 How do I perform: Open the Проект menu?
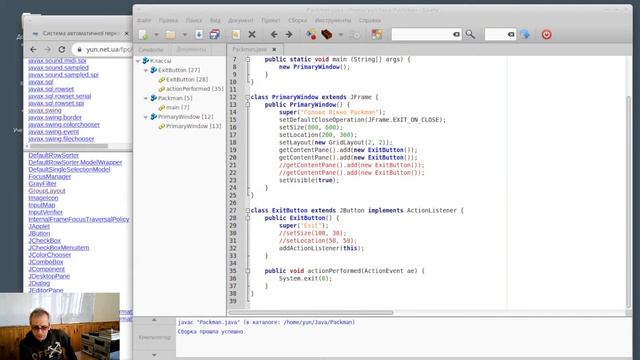click(271, 20)
